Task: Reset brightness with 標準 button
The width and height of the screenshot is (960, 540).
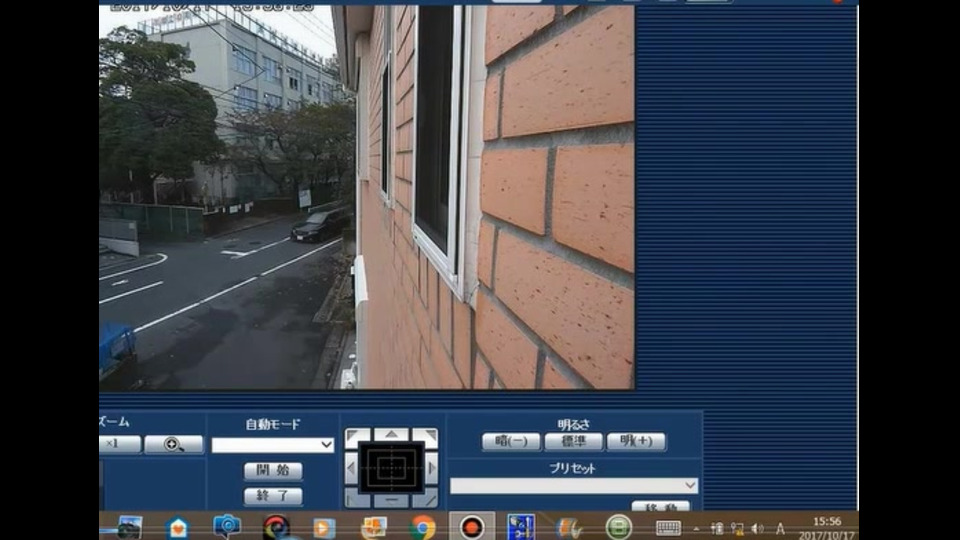Action: point(574,441)
